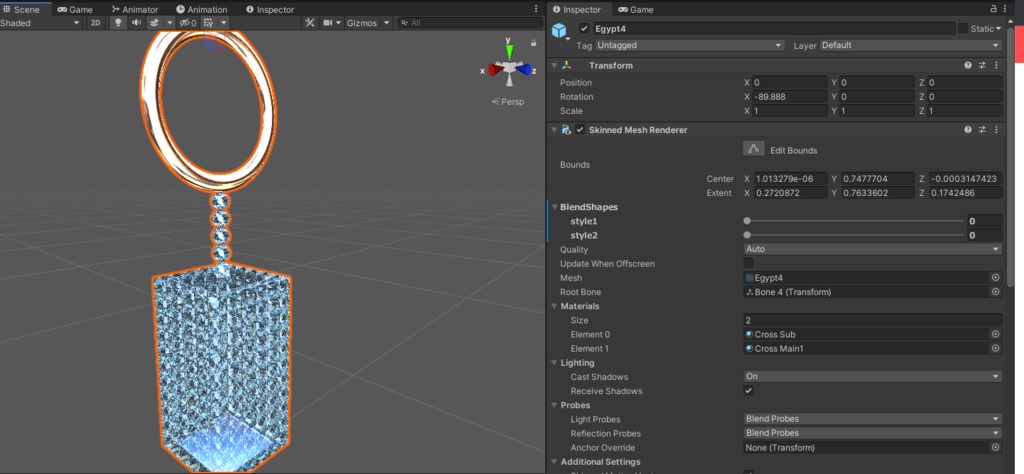Image resolution: width=1024 pixels, height=474 pixels.
Task: Toggle scene audio speaker icon
Action: tap(137, 22)
